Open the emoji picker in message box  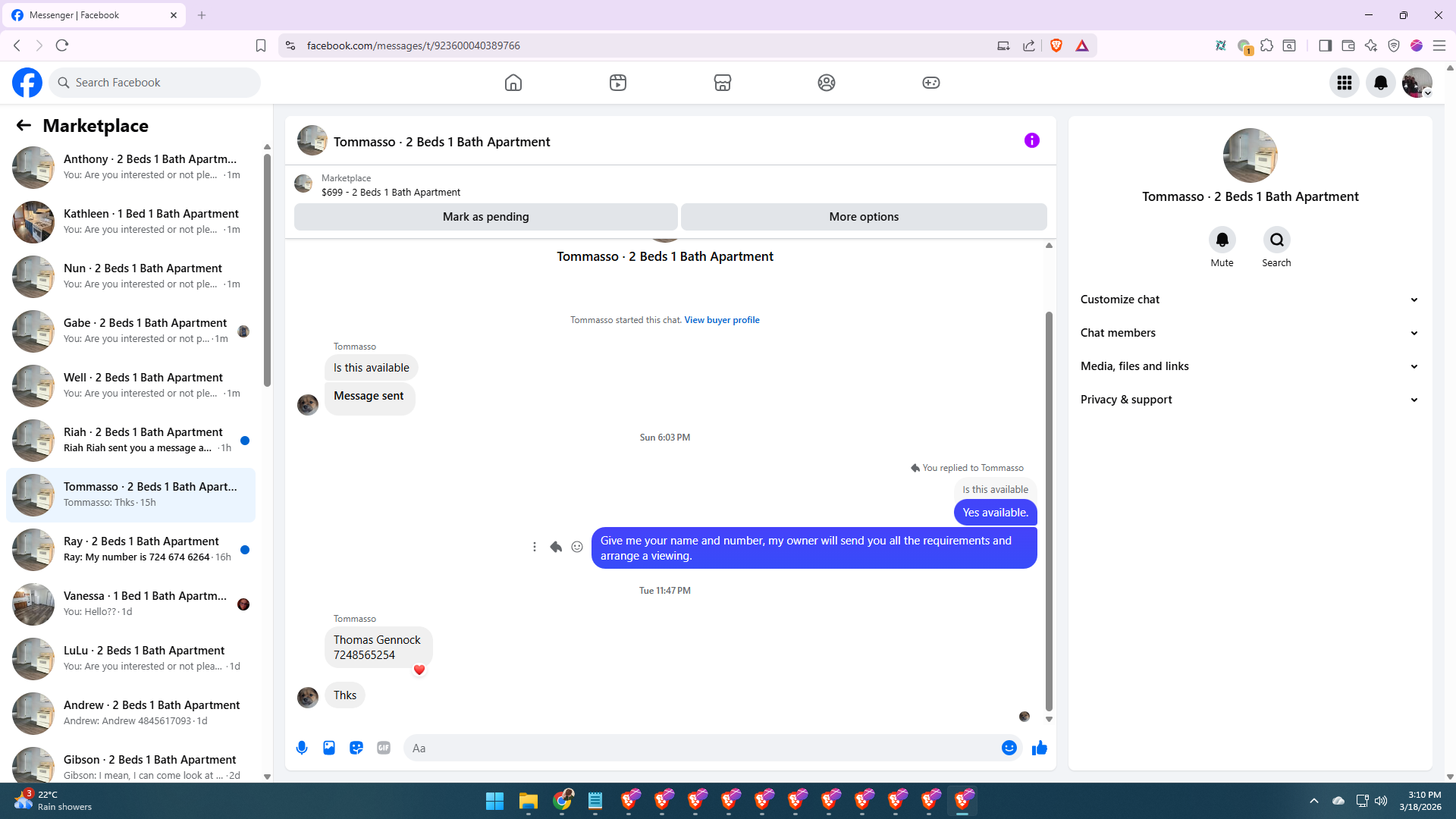(1009, 748)
